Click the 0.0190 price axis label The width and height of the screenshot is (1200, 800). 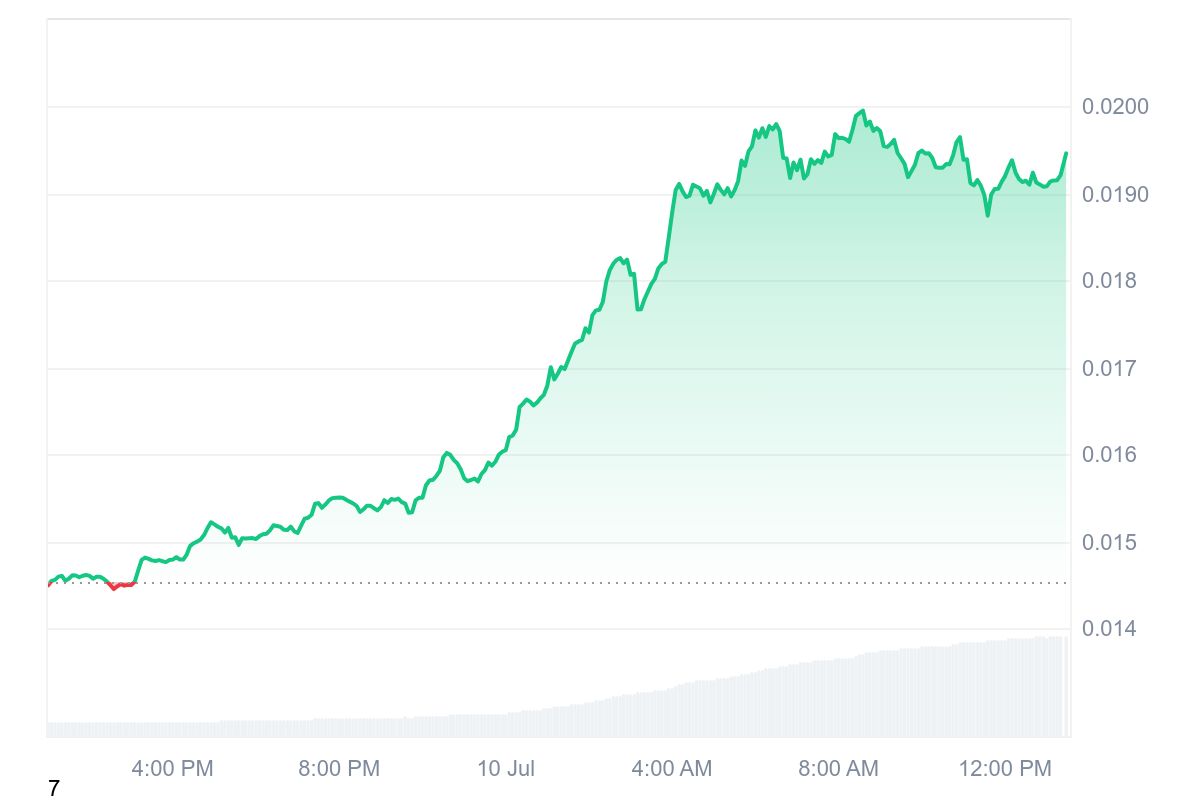1115,194
